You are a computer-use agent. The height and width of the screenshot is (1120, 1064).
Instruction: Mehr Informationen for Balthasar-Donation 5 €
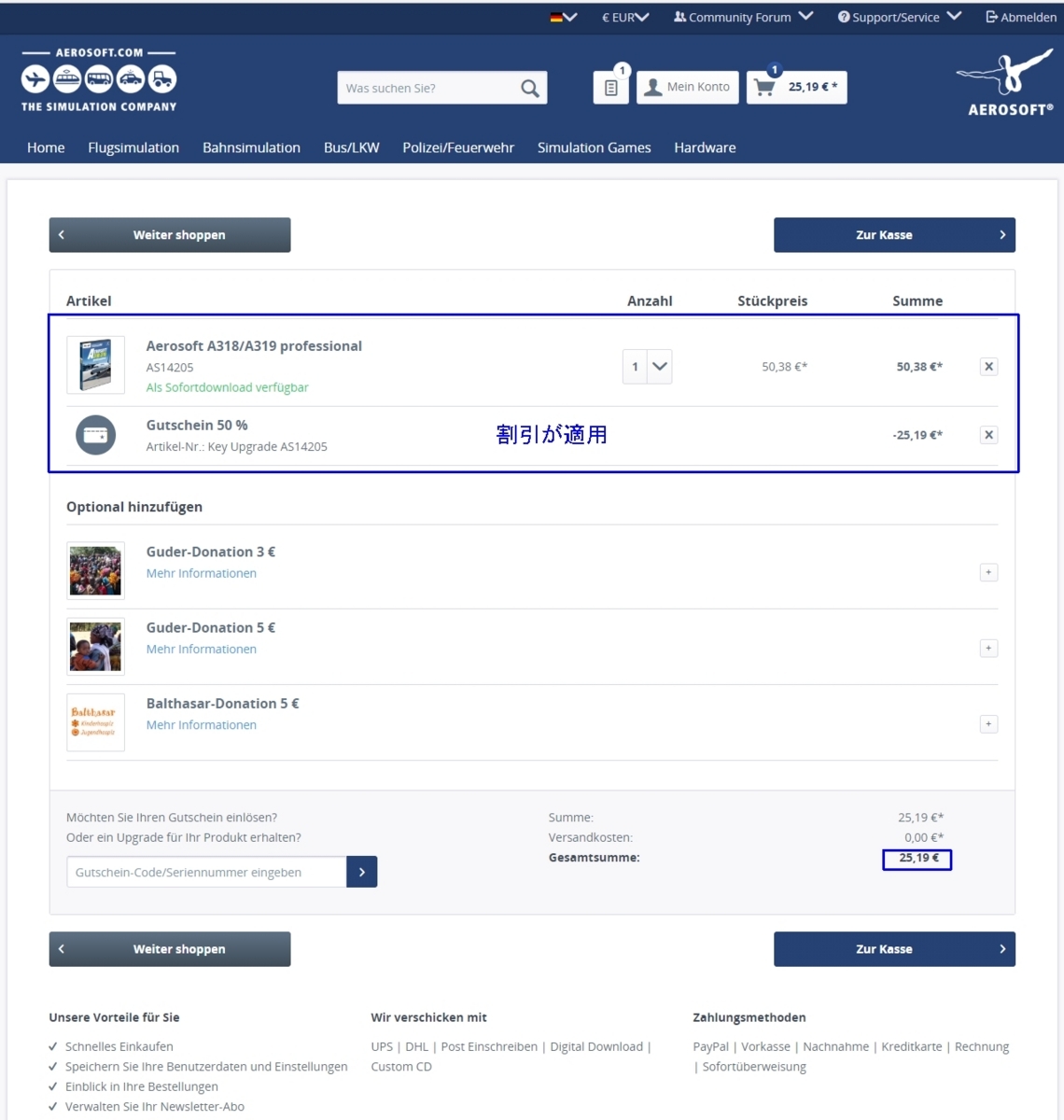202,724
